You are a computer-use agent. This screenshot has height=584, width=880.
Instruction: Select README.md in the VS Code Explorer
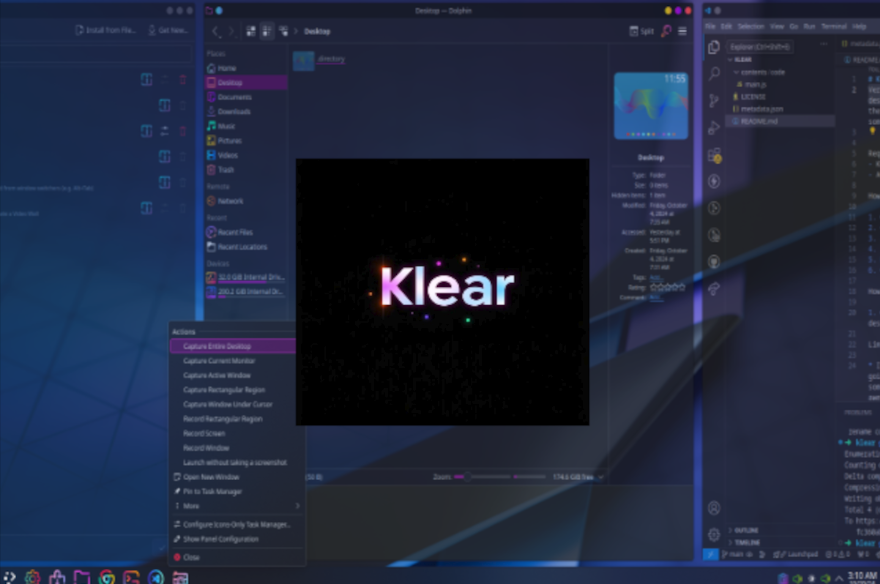[x=760, y=120]
